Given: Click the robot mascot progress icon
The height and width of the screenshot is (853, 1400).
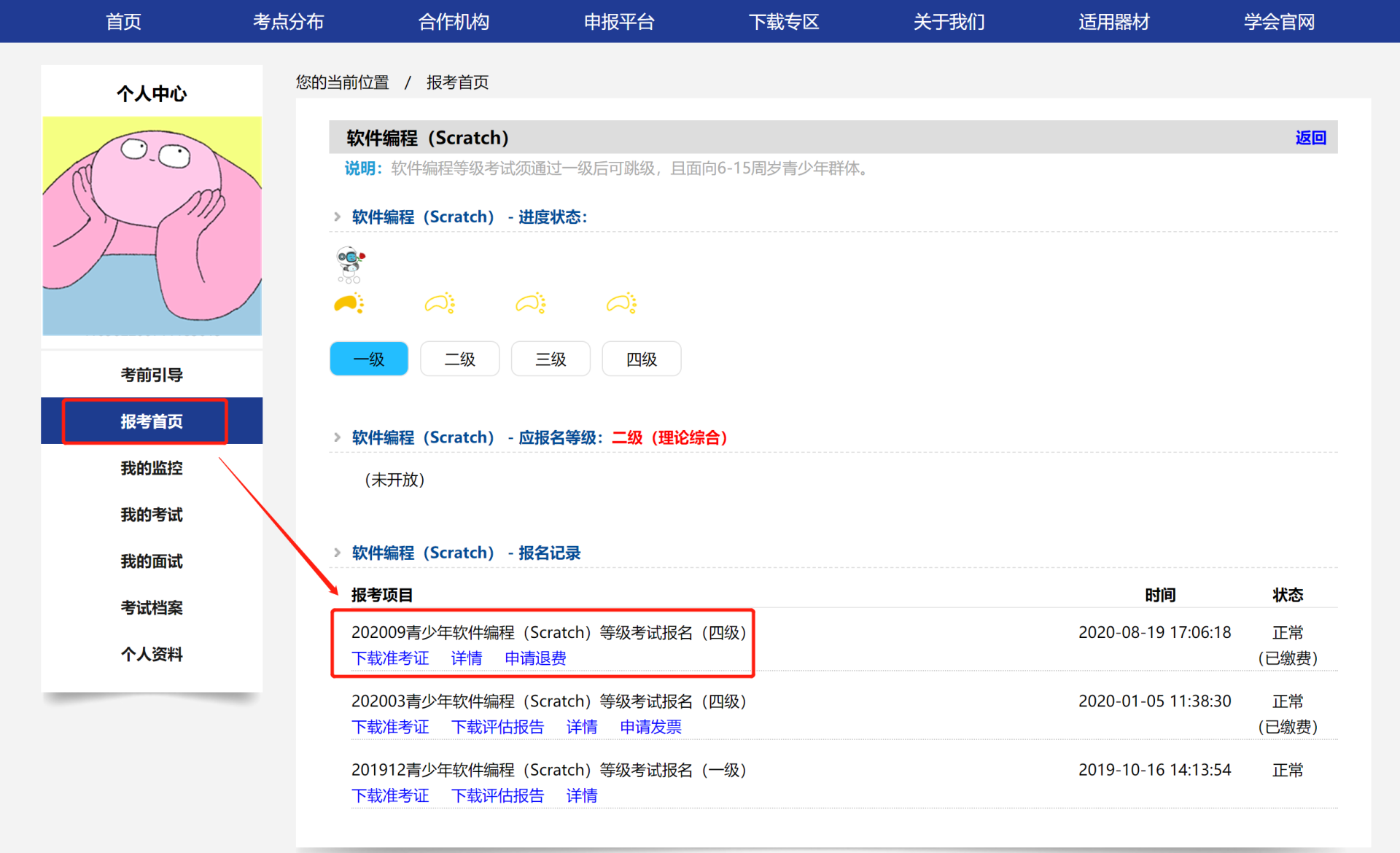Looking at the screenshot, I should (350, 264).
